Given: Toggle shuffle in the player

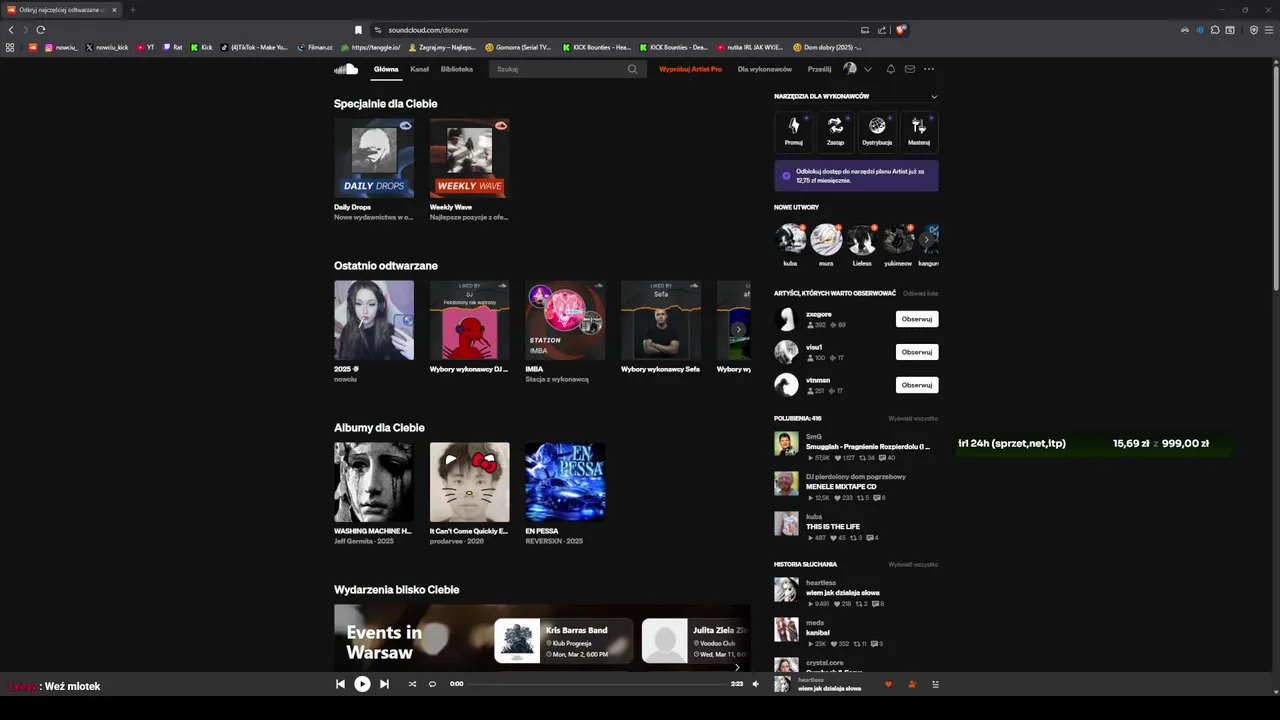Looking at the screenshot, I should 412,684.
